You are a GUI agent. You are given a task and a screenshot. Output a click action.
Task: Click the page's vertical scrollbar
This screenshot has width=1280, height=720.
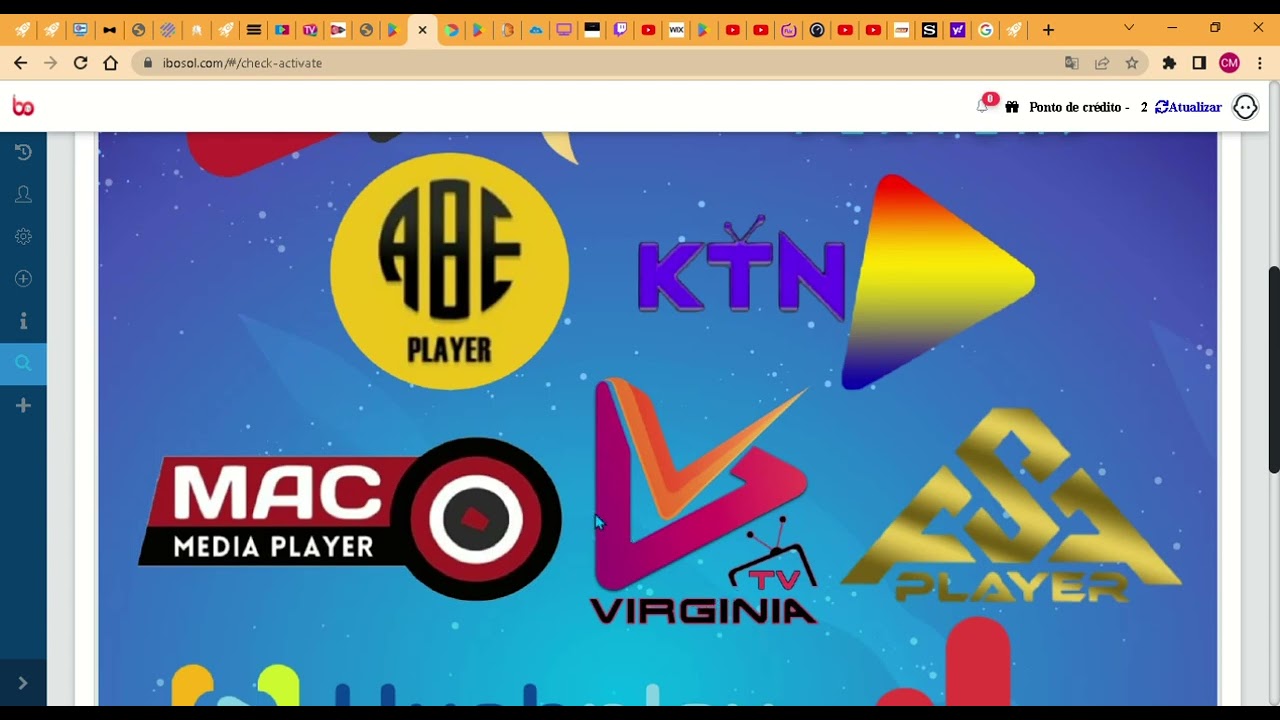tap(1274, 370)
